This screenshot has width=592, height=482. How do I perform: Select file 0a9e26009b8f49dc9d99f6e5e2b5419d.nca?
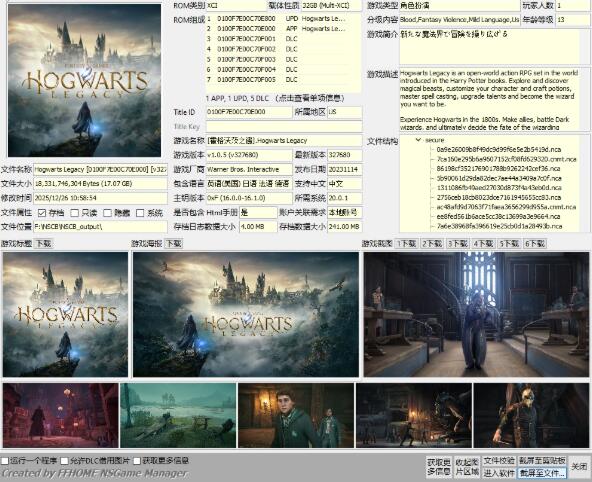tap(499, 150)
